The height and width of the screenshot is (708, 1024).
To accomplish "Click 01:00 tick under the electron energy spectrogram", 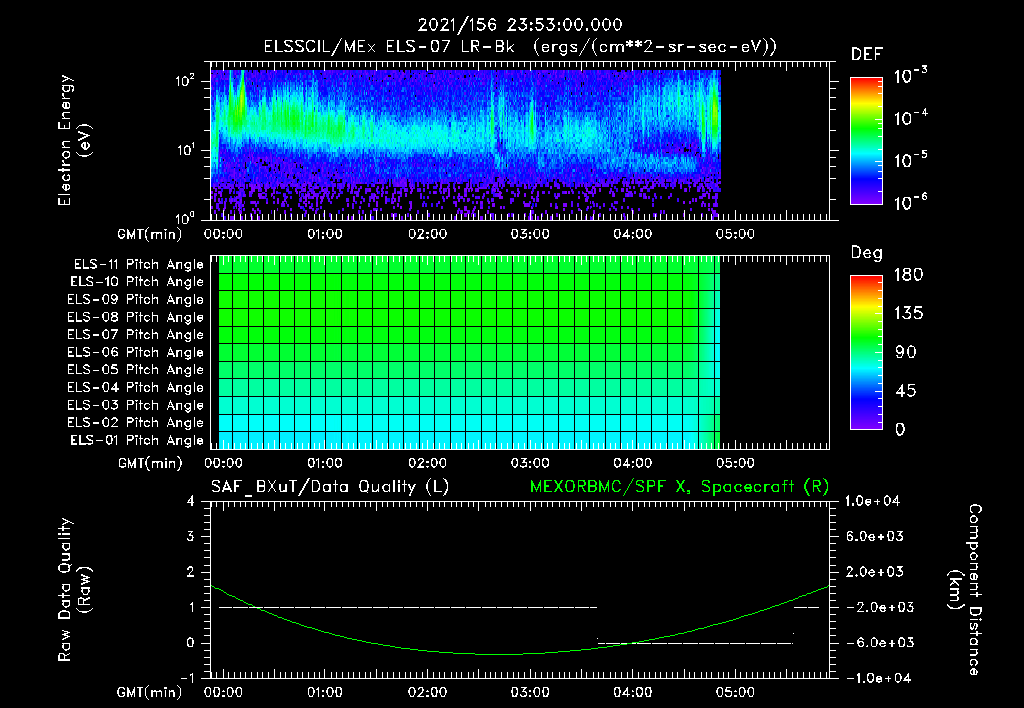I will 325,234.
